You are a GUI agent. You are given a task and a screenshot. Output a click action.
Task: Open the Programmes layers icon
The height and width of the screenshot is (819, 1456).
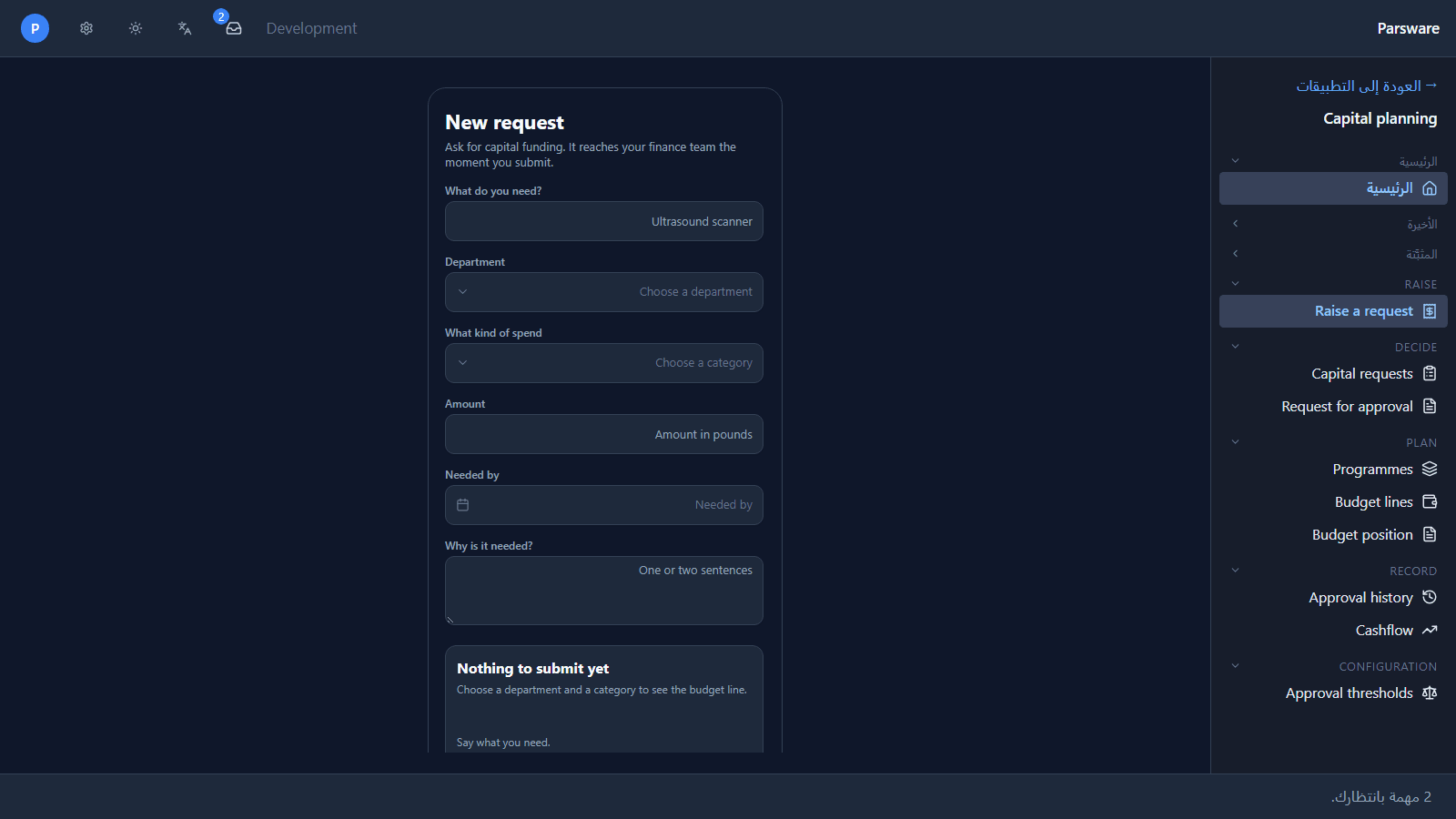pyautogui.click(x=1430, y=469)
